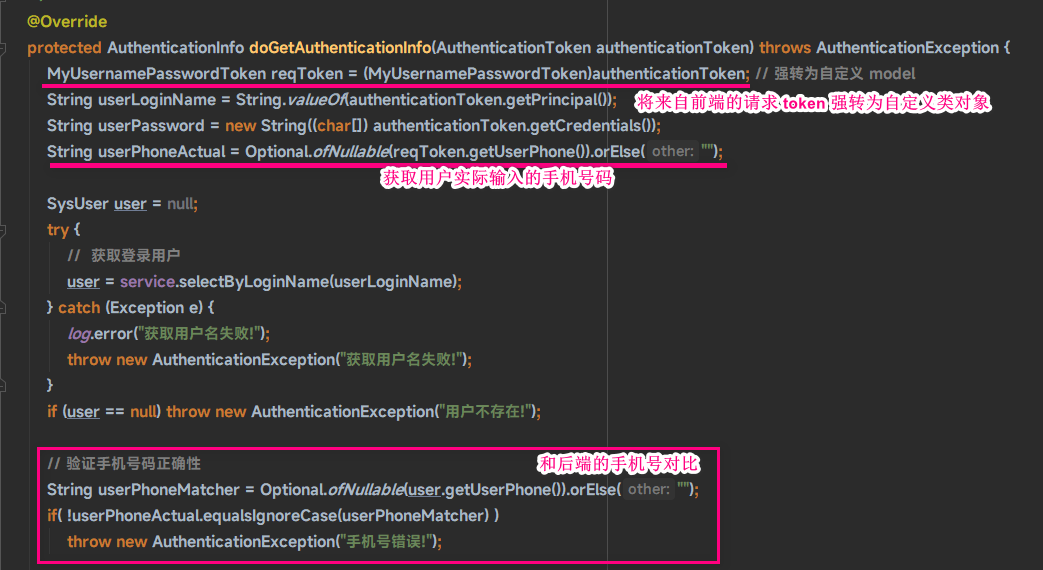Click user.getUserPhone() call
This screenshot has width=1043, height=570.
(x=486, y=490)
